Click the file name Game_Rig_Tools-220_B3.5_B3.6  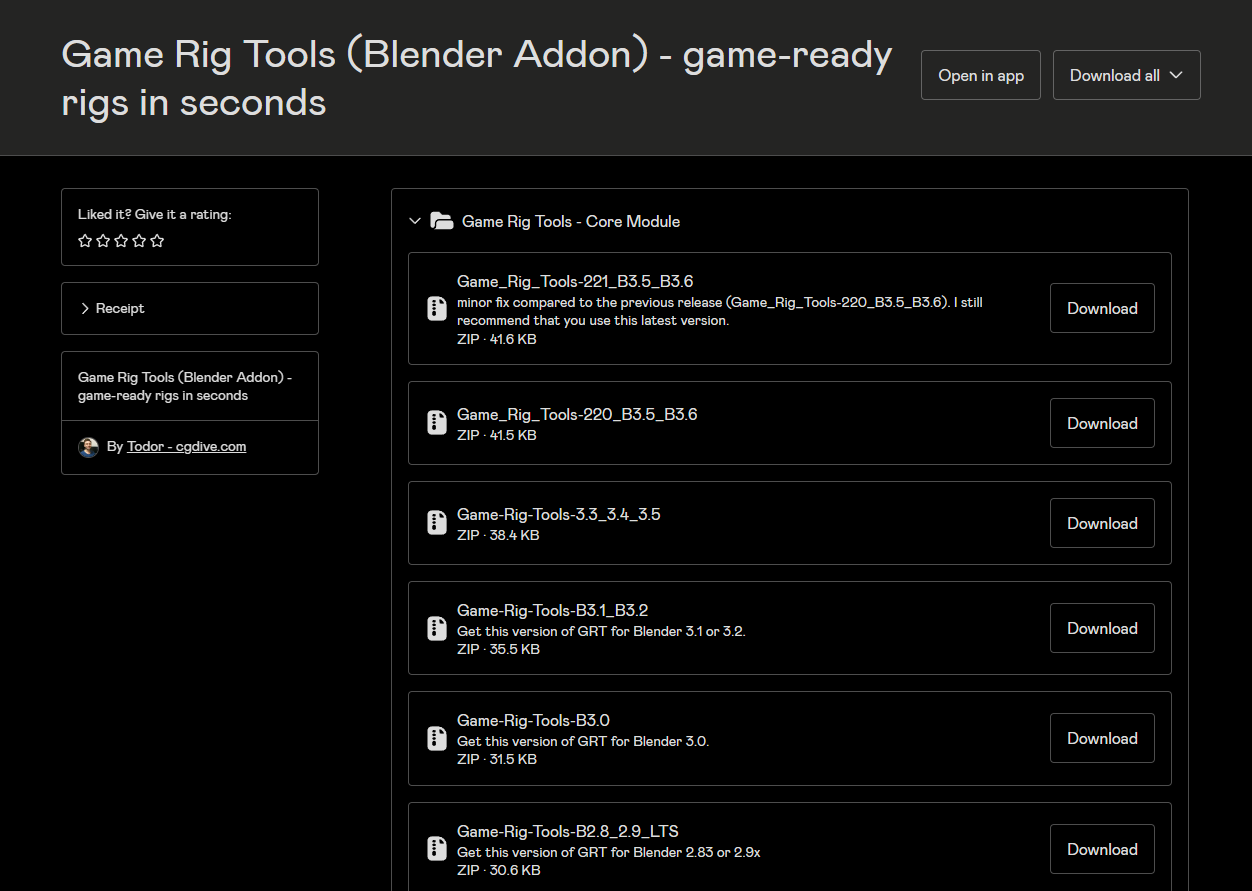click(x=577, y=414)
